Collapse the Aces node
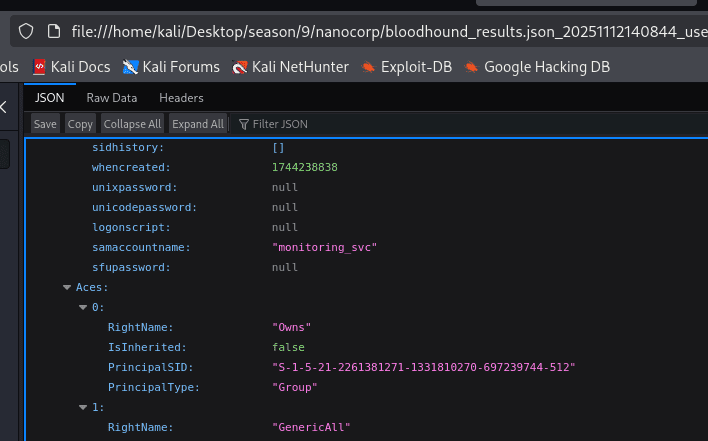 [x=68, y=288]
